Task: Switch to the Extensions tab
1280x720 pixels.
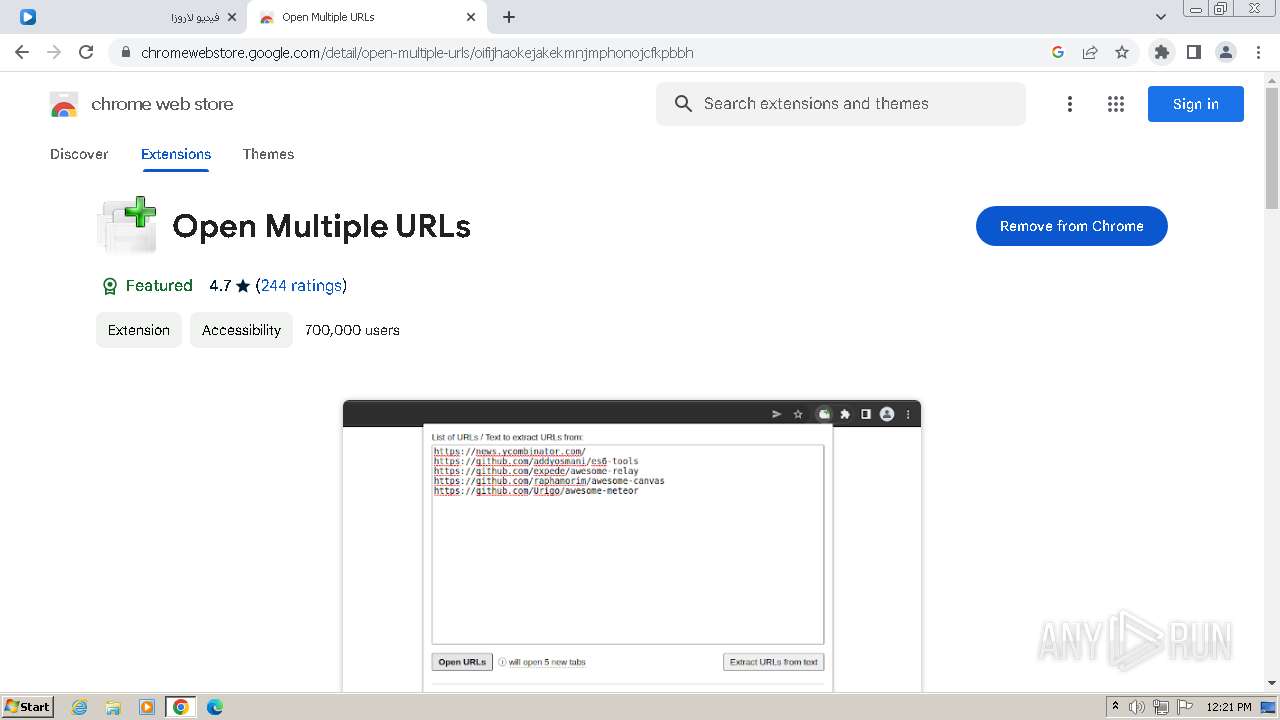Action: pyautogui.click(x=176, y=154)
